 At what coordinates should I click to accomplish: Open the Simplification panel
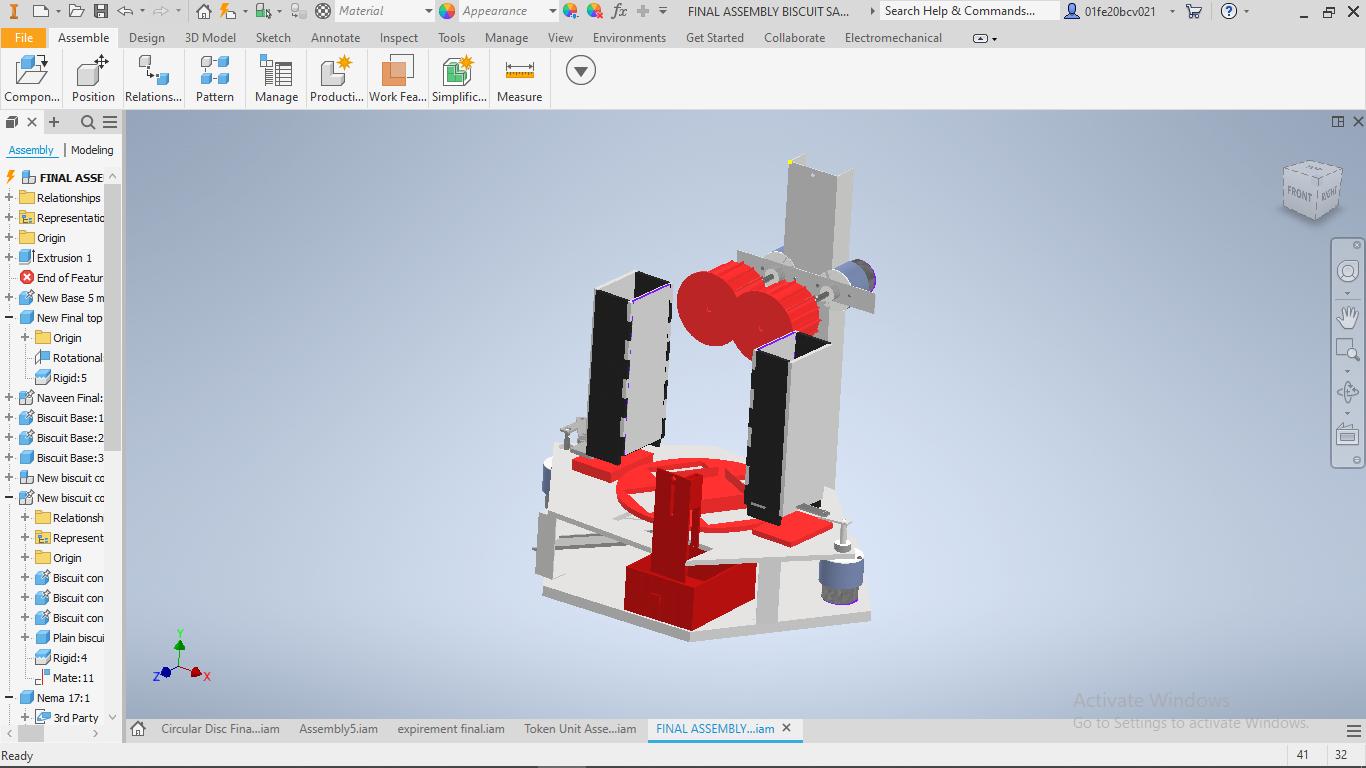pyautogui.click(x=459, y=79)
